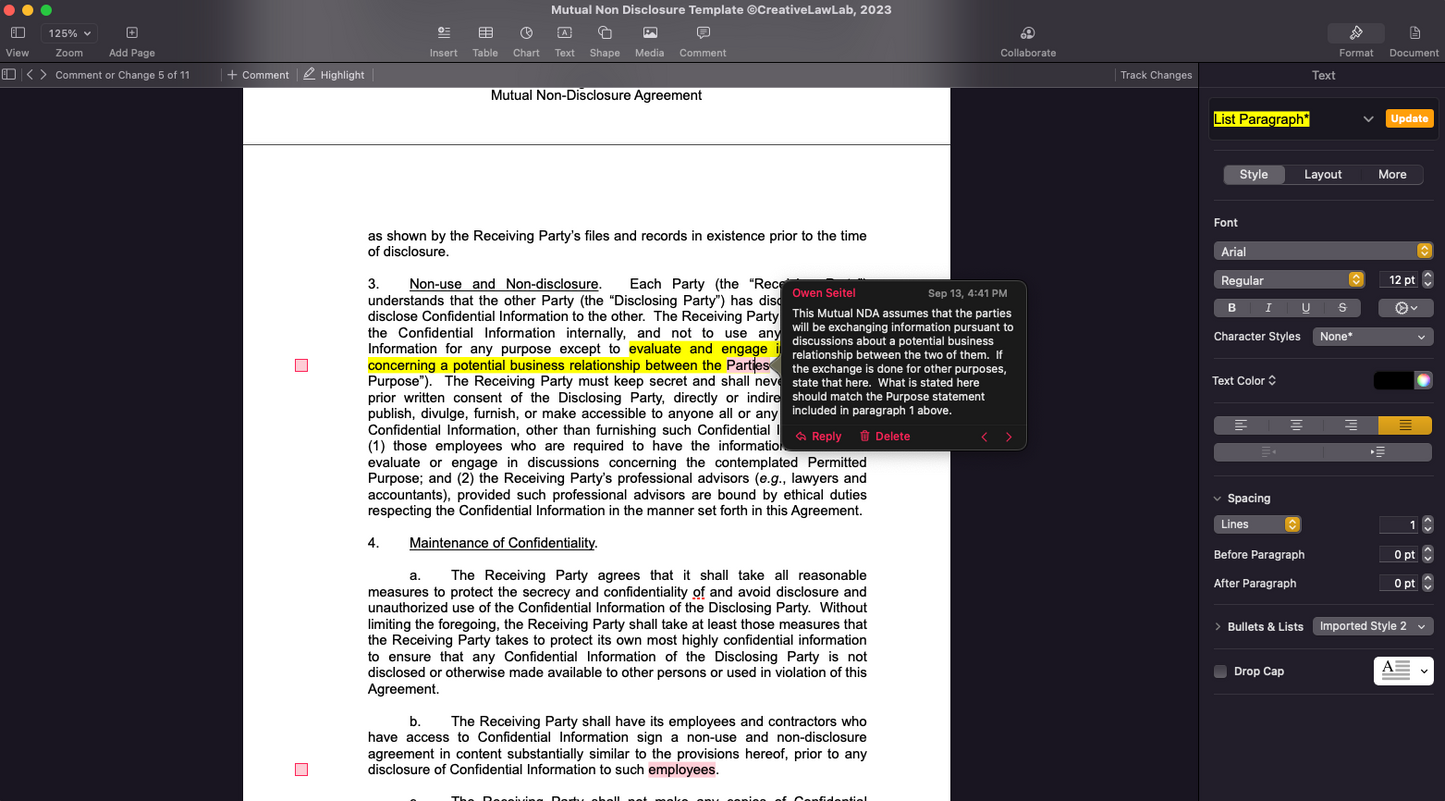1445x801 pixels.
Task: Adjust font size stepper arrows
Action: 1428,280
